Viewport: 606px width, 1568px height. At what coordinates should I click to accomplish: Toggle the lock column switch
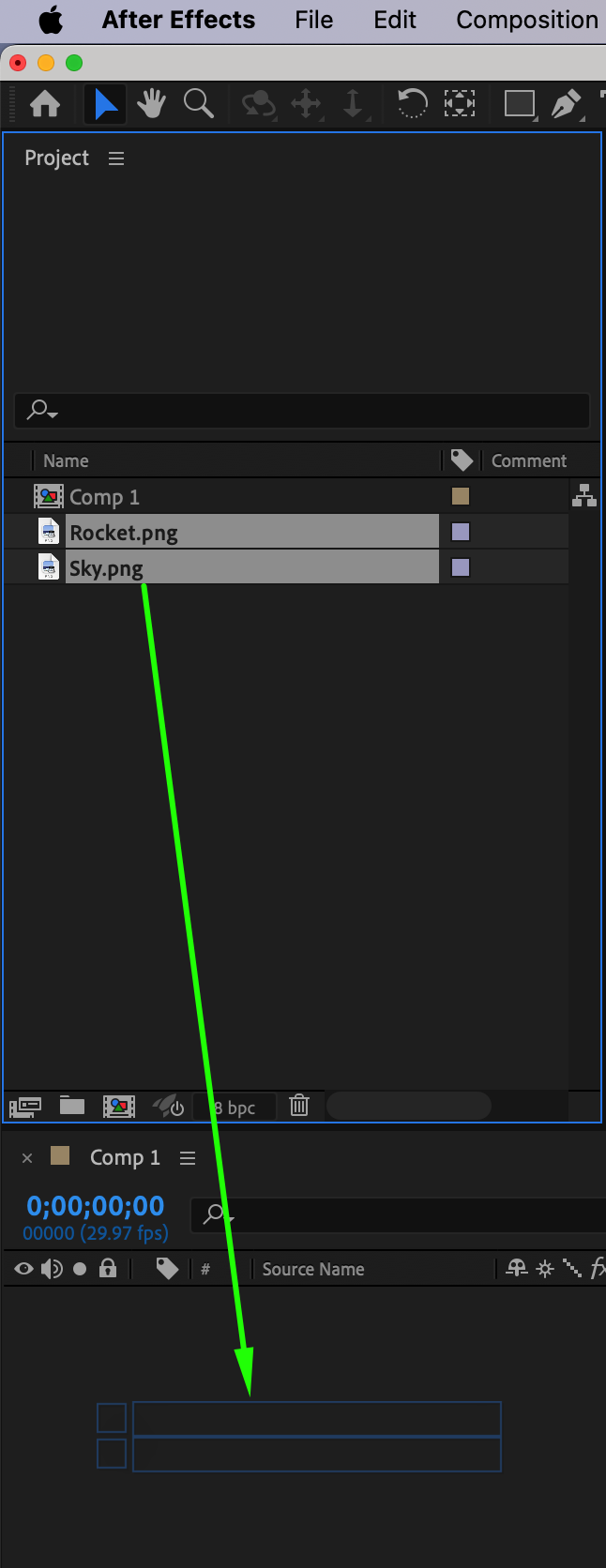[x=108, y=1269]
